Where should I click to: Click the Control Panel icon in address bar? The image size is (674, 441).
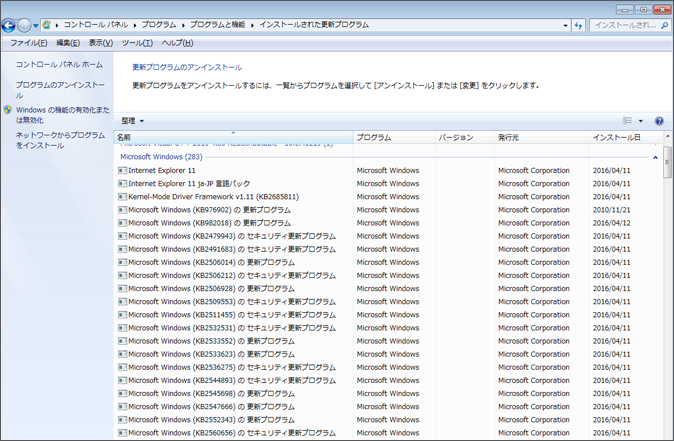[46, 25]
